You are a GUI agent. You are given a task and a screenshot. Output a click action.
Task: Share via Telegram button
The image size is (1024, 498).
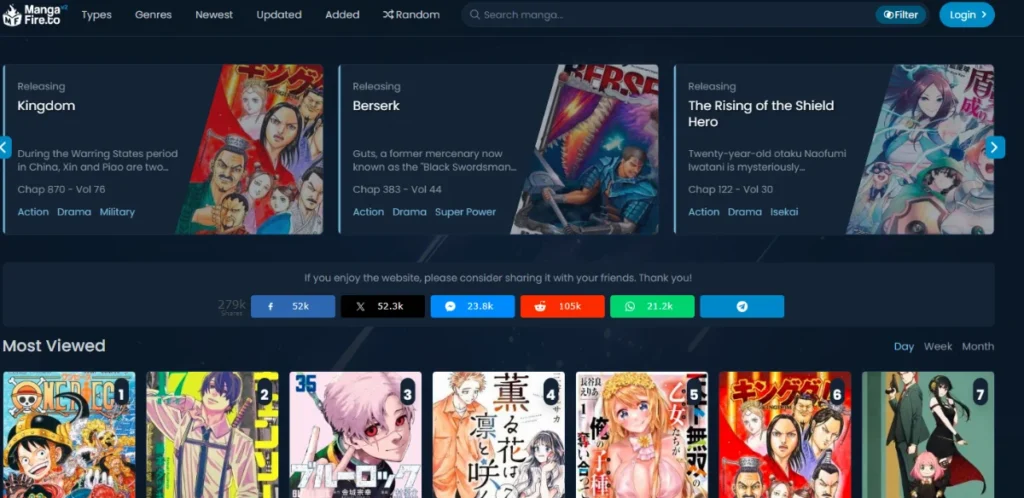click(x=742, y=306)
